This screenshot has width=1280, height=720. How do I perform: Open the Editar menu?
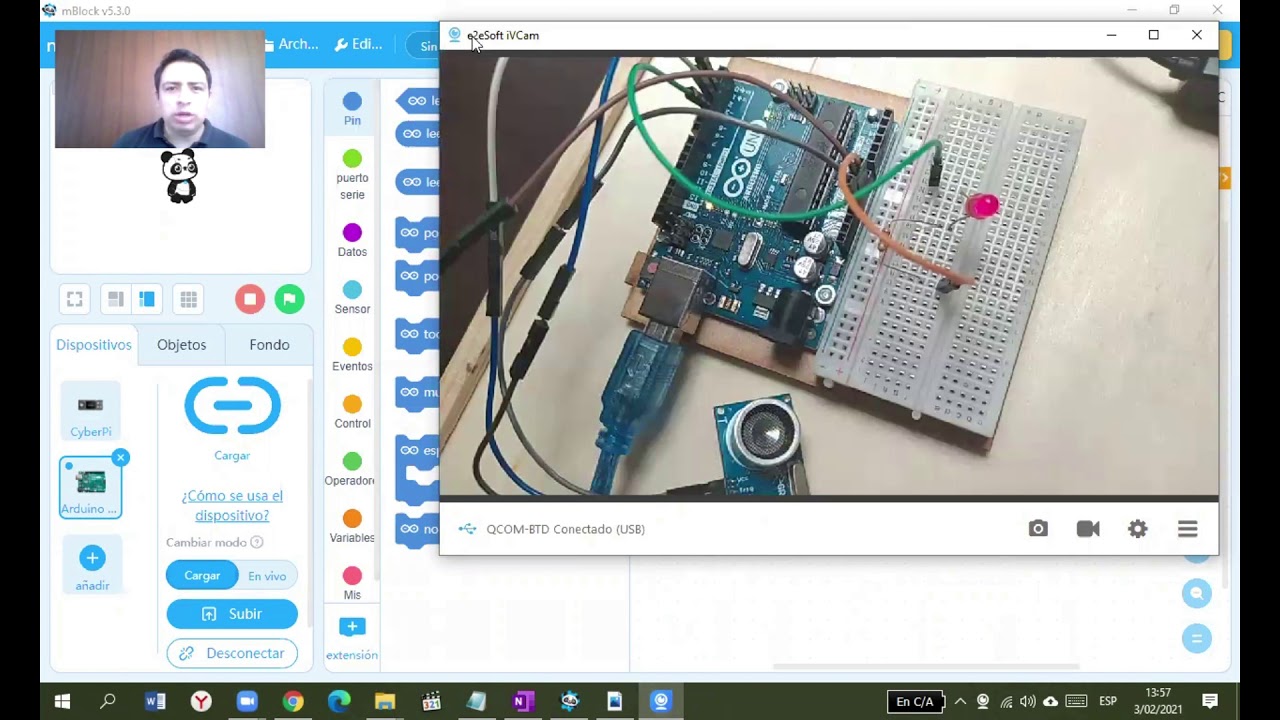(358, 44)
